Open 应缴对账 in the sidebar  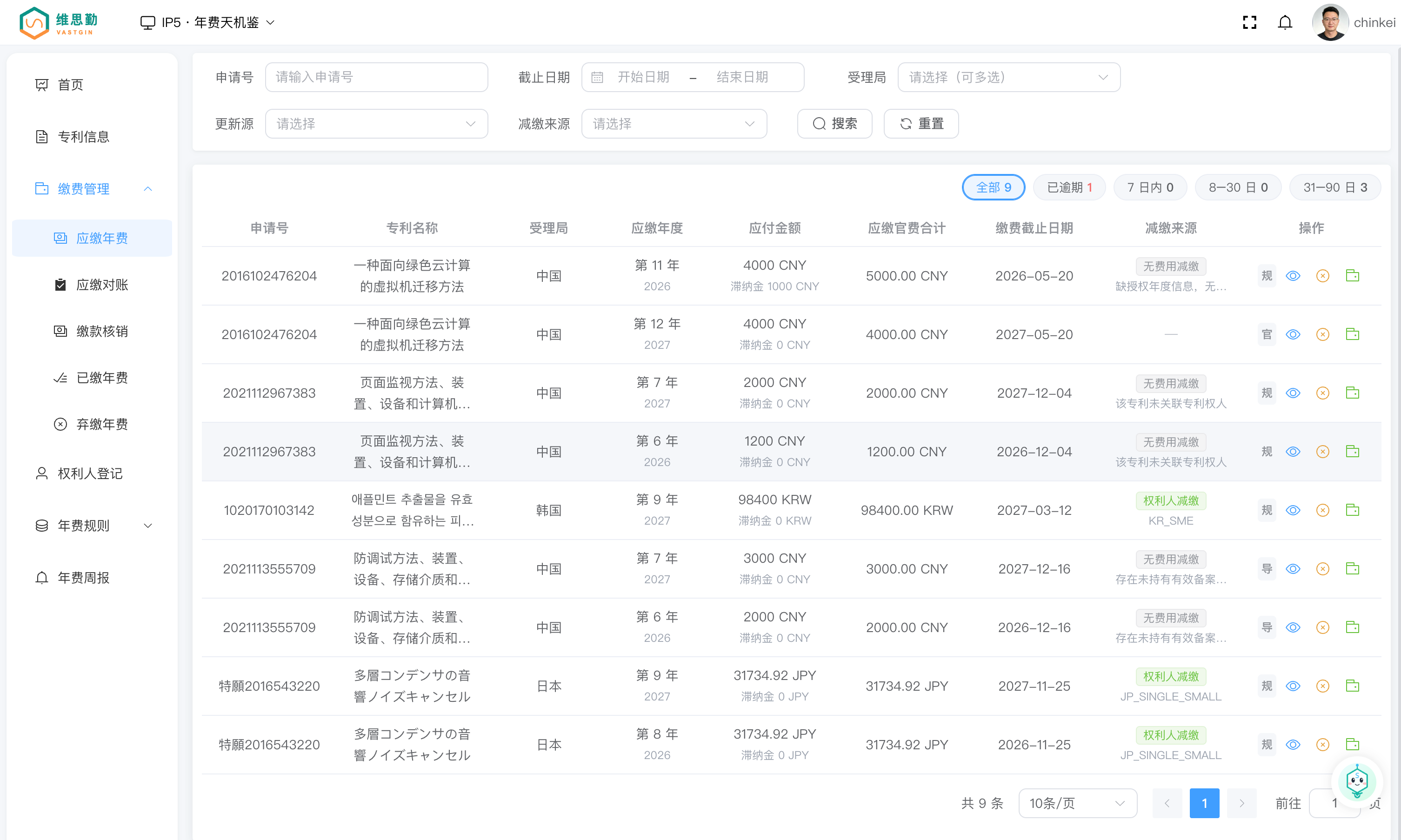[x=92, y=285]
